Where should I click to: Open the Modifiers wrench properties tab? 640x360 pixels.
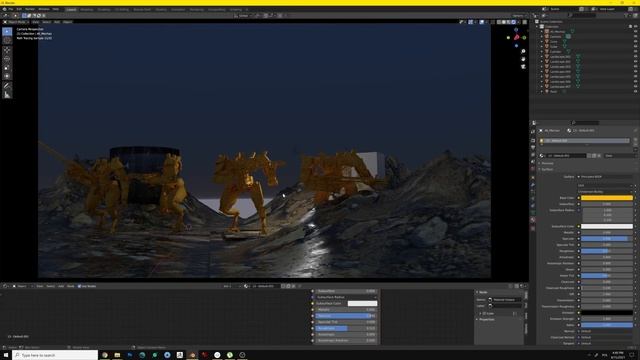point(533,185)
